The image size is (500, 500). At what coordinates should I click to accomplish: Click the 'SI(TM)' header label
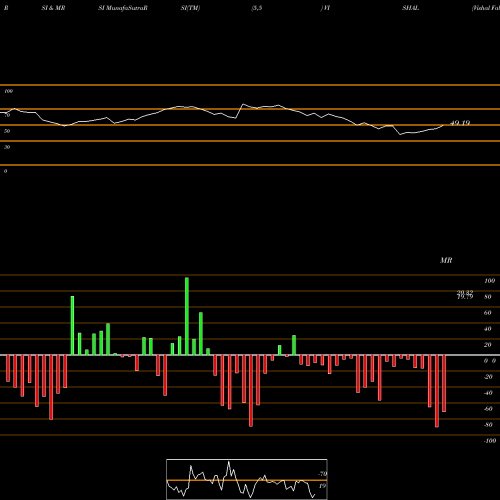click(x=190, y=8)
